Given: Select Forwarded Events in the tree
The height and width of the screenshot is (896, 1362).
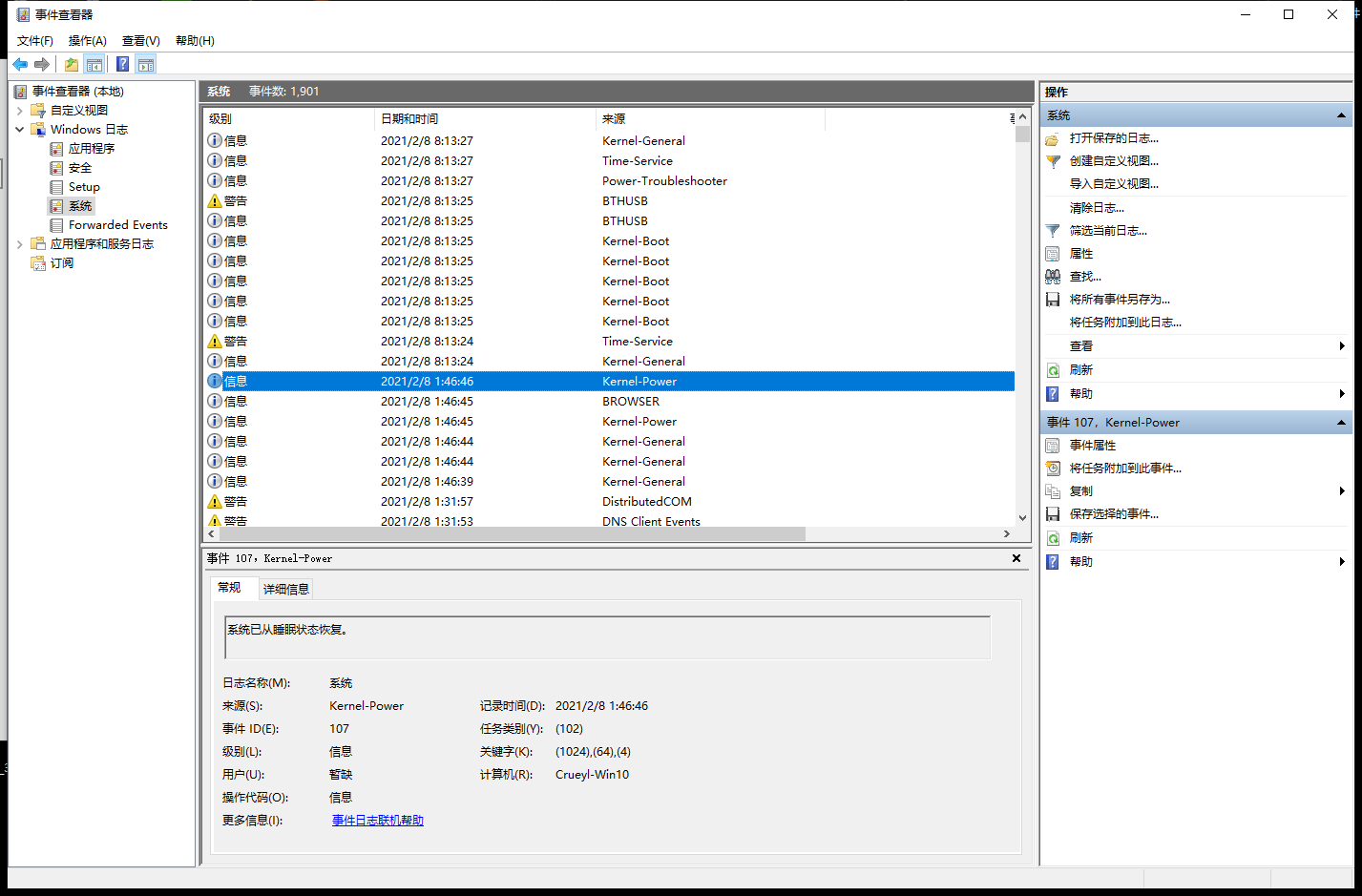Looking at the screenshot, I should point(118,225).
